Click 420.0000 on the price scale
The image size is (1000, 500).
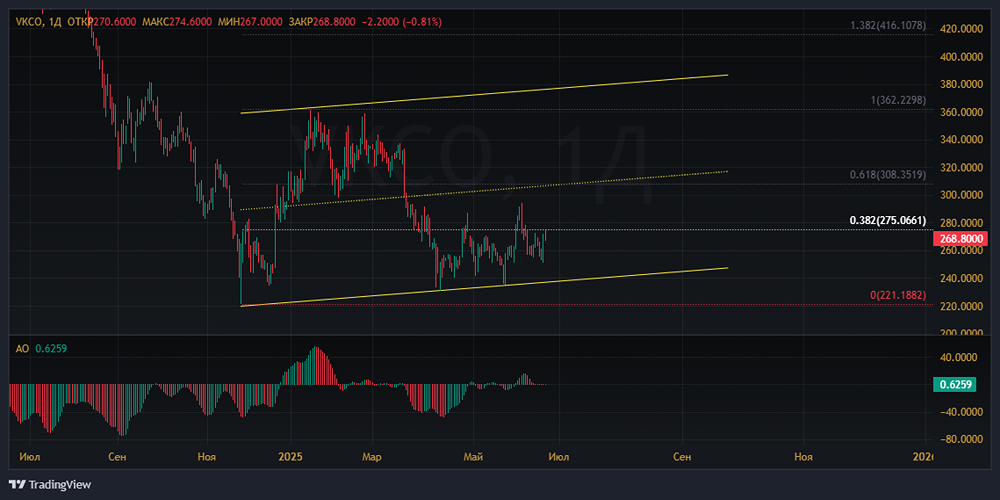[x=960, y=29]
